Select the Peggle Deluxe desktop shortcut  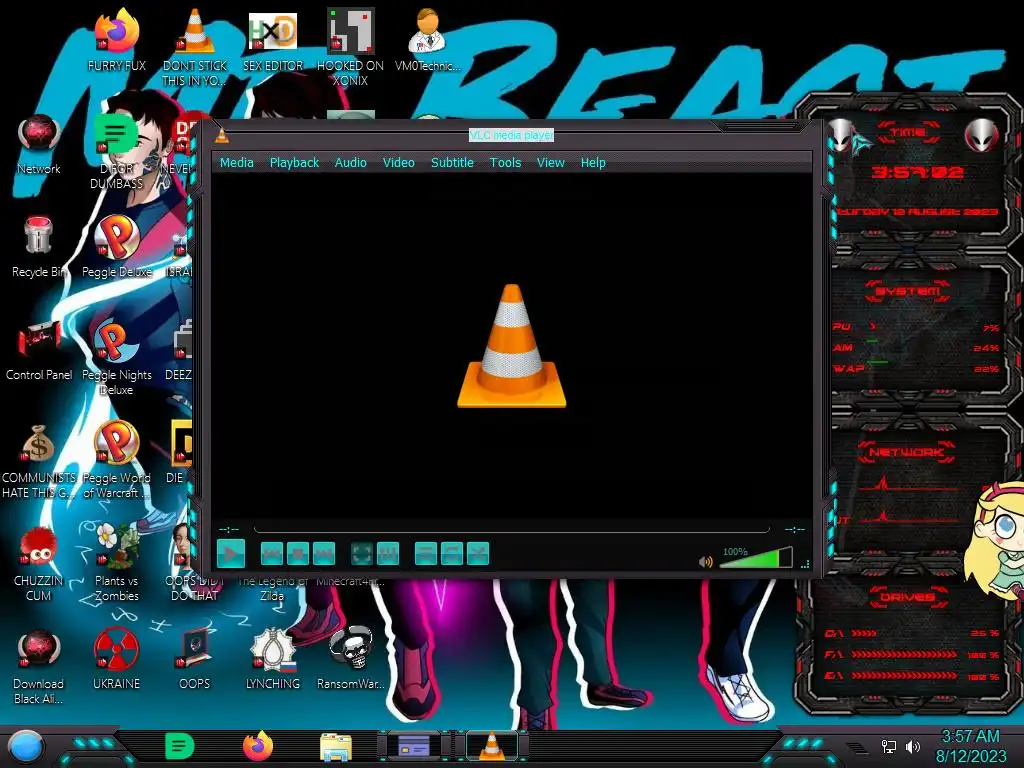116,248
